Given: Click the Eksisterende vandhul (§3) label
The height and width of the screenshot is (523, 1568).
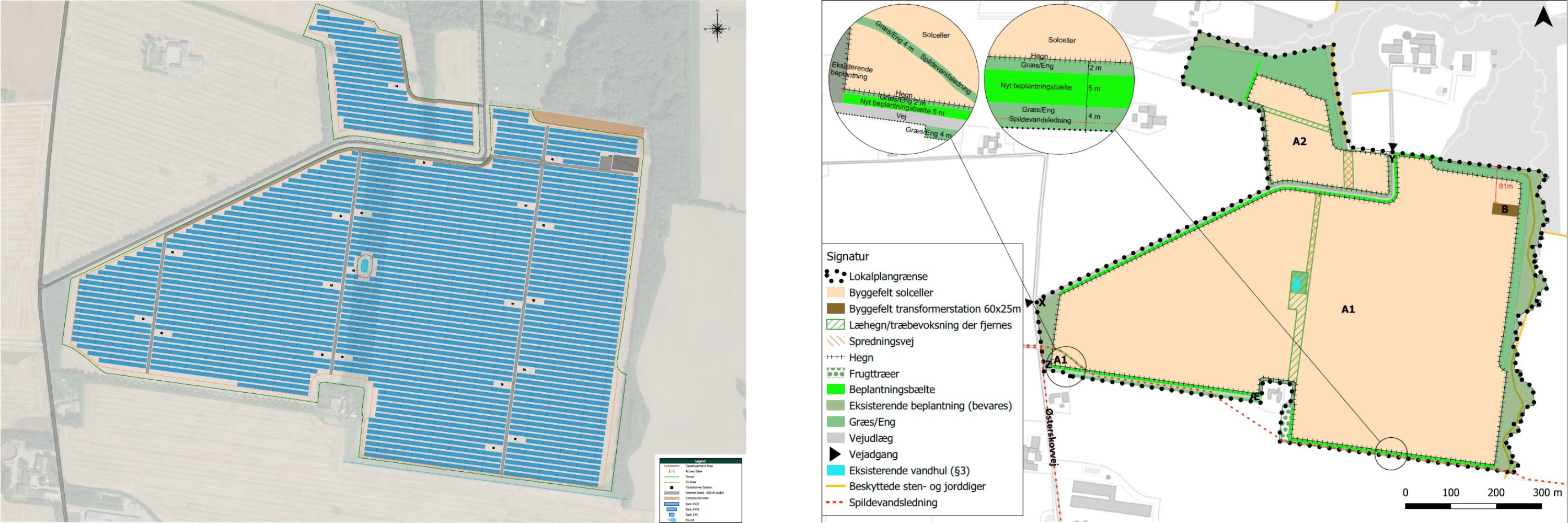Looking at the screenshot, I should [909, 471].
